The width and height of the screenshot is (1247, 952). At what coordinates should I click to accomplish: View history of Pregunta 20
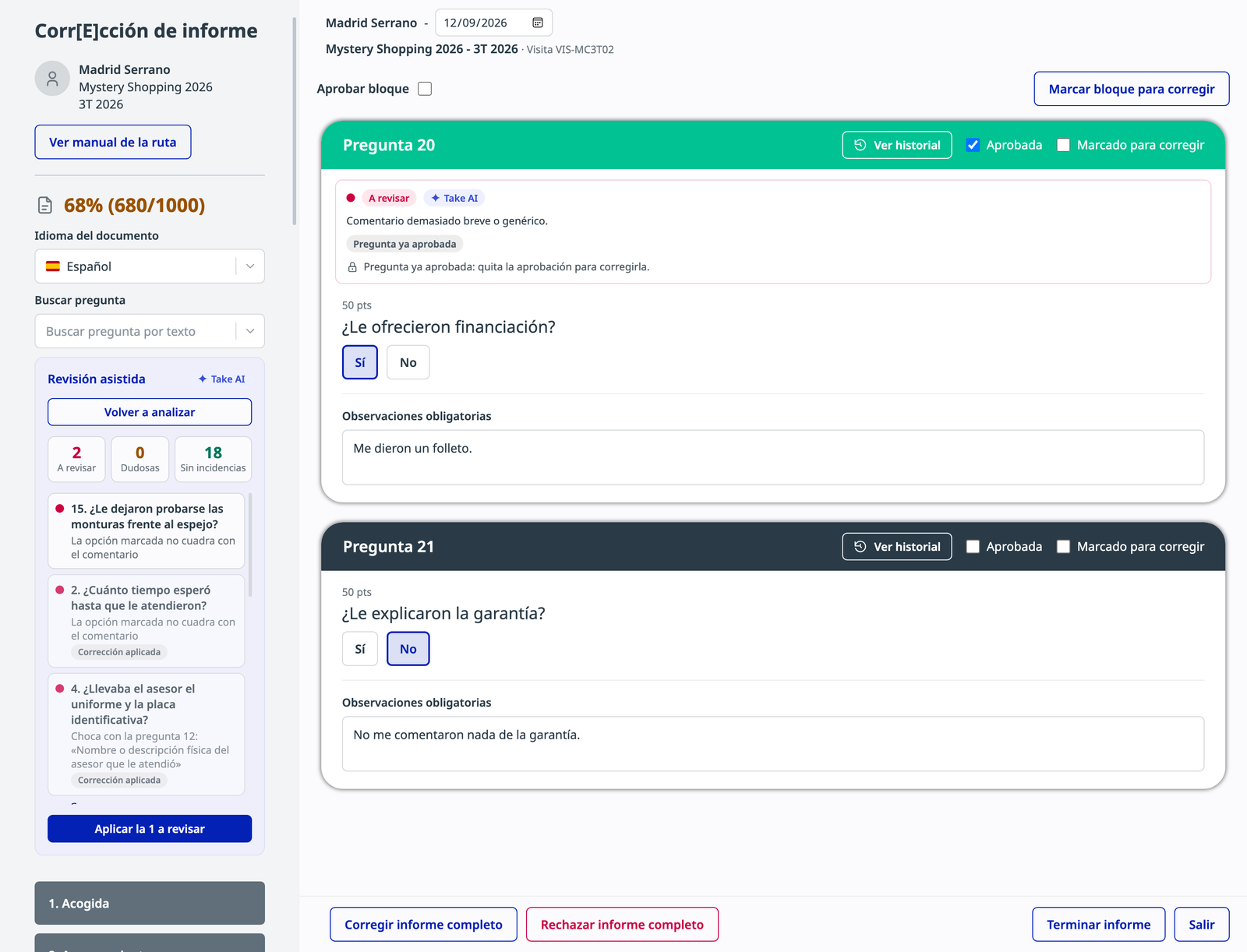click(x=897, y=145)
